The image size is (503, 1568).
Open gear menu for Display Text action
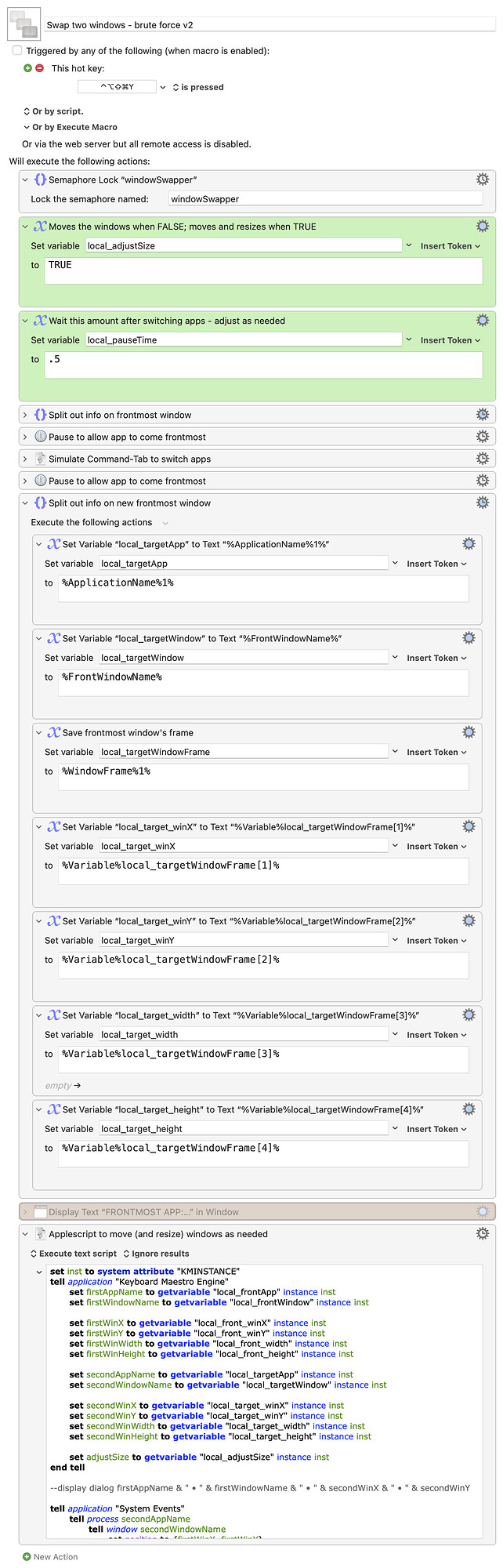click(x=483, y=1211)
